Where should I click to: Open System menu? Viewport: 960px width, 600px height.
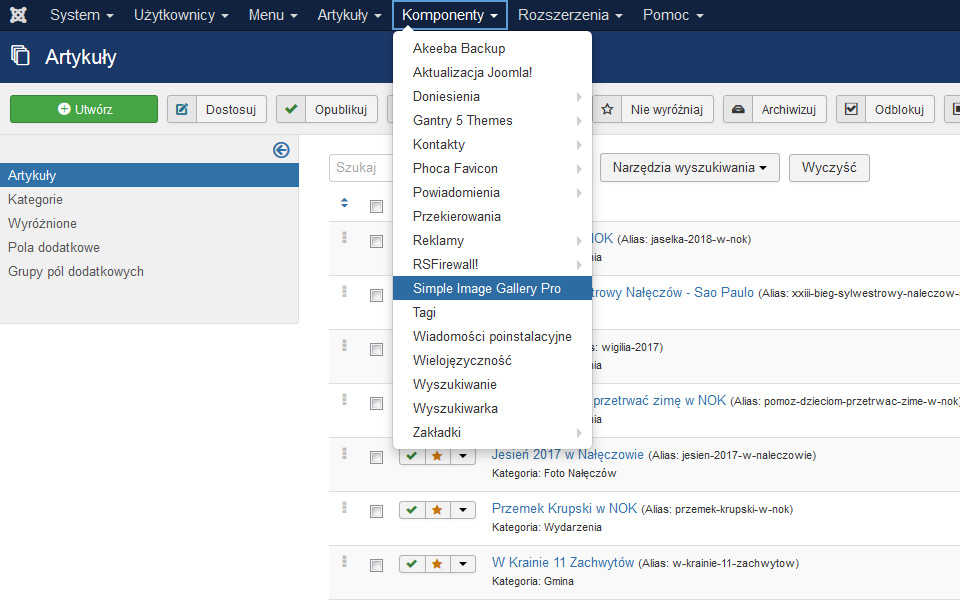(81, 15)
